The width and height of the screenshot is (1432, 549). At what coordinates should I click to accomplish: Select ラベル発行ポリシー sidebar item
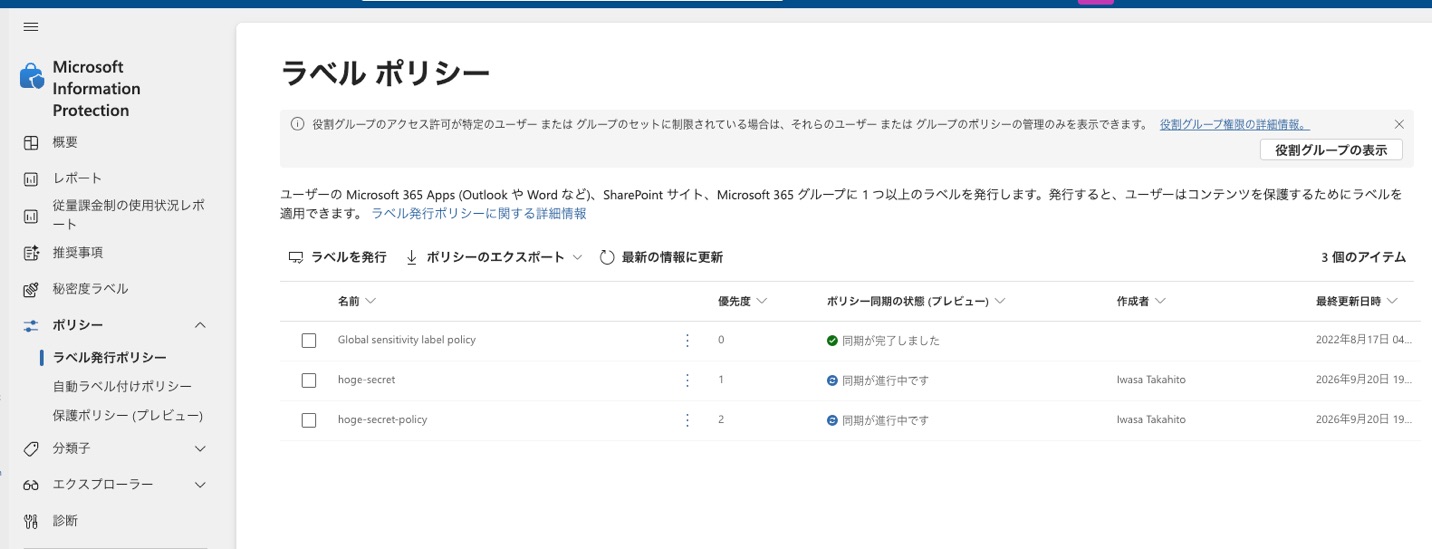(110, 358)
